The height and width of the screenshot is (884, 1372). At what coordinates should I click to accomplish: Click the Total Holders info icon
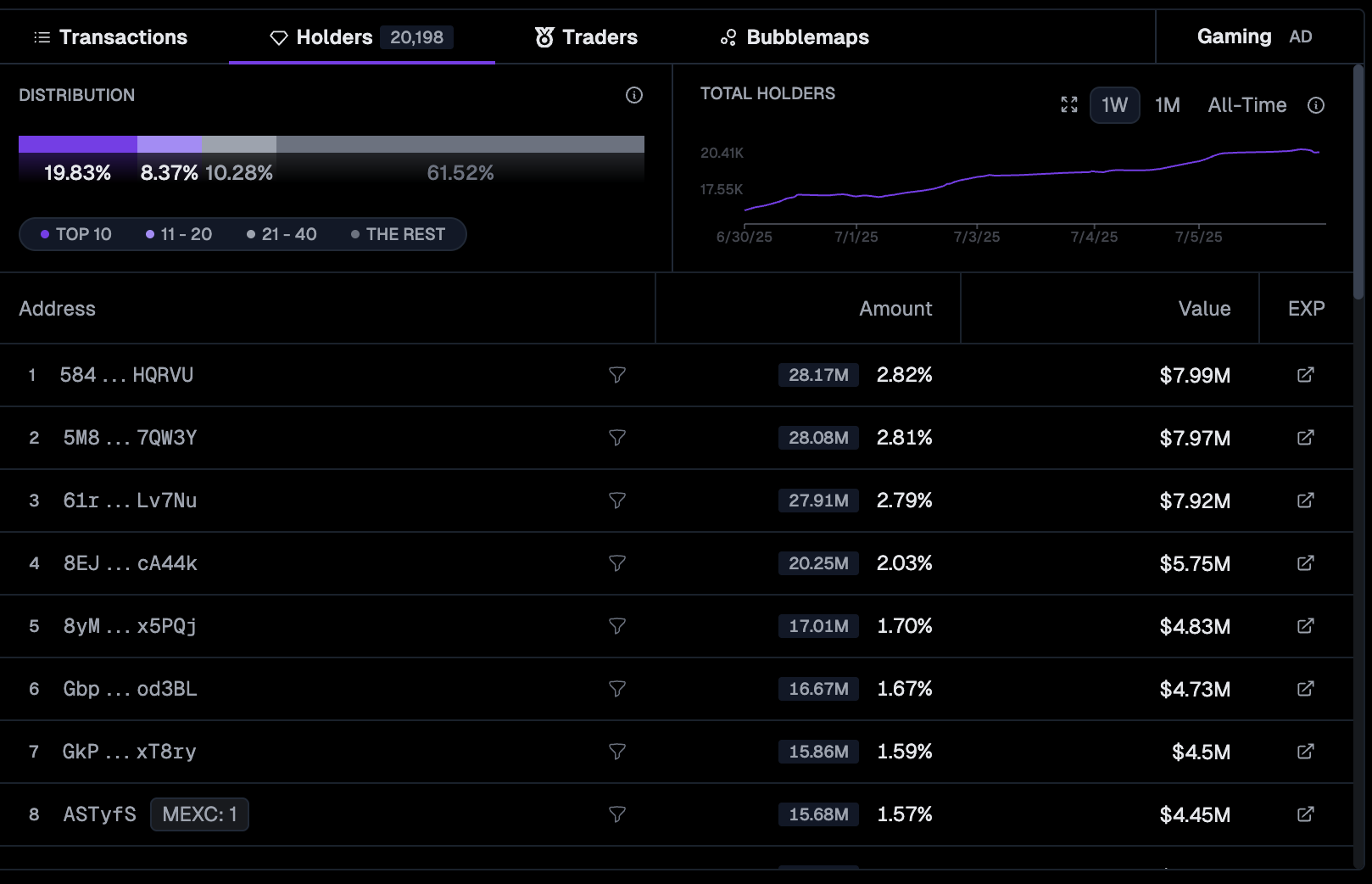[x=1315, y=105]
